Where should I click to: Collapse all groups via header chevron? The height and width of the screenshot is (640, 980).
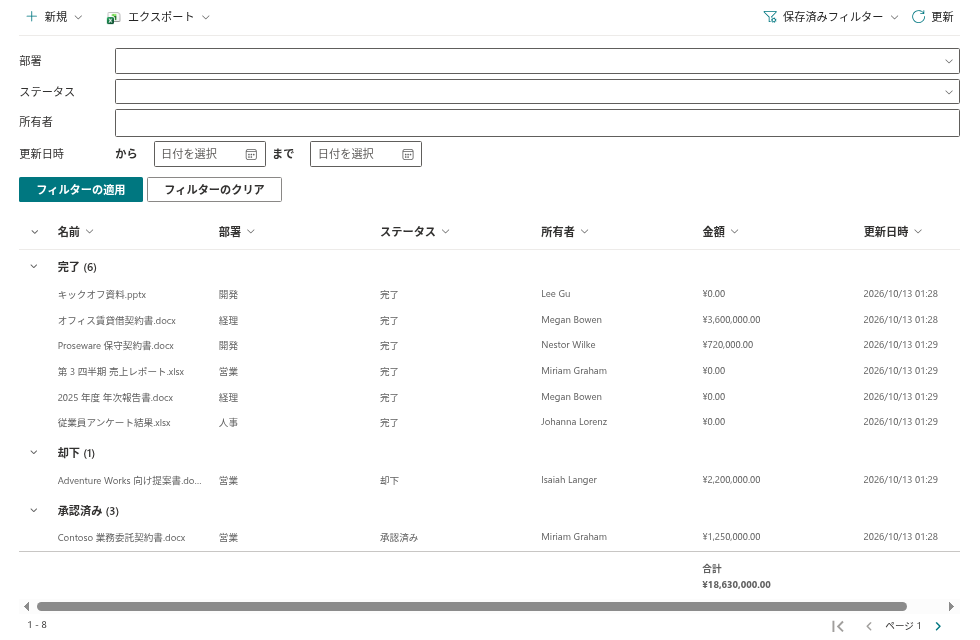coord(34,232)
